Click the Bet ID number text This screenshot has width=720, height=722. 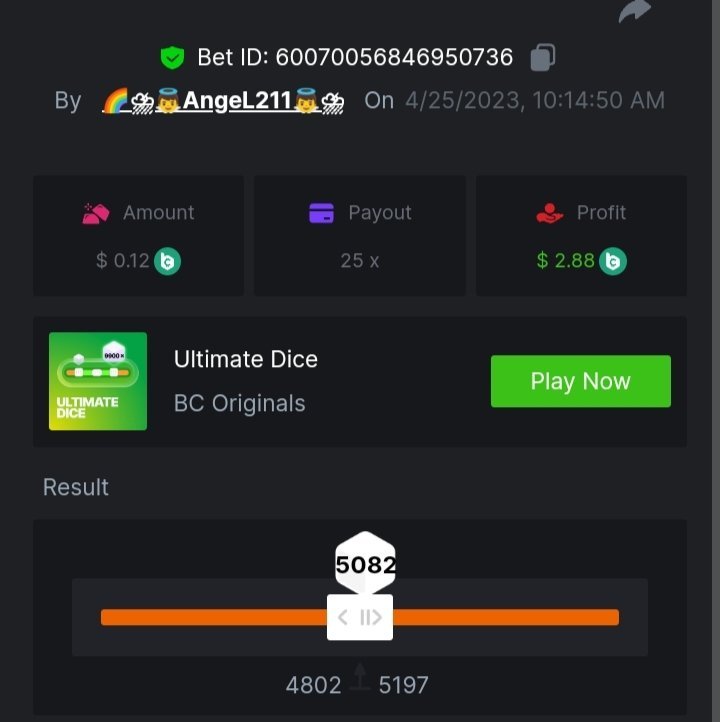click(x=394, y=58)
